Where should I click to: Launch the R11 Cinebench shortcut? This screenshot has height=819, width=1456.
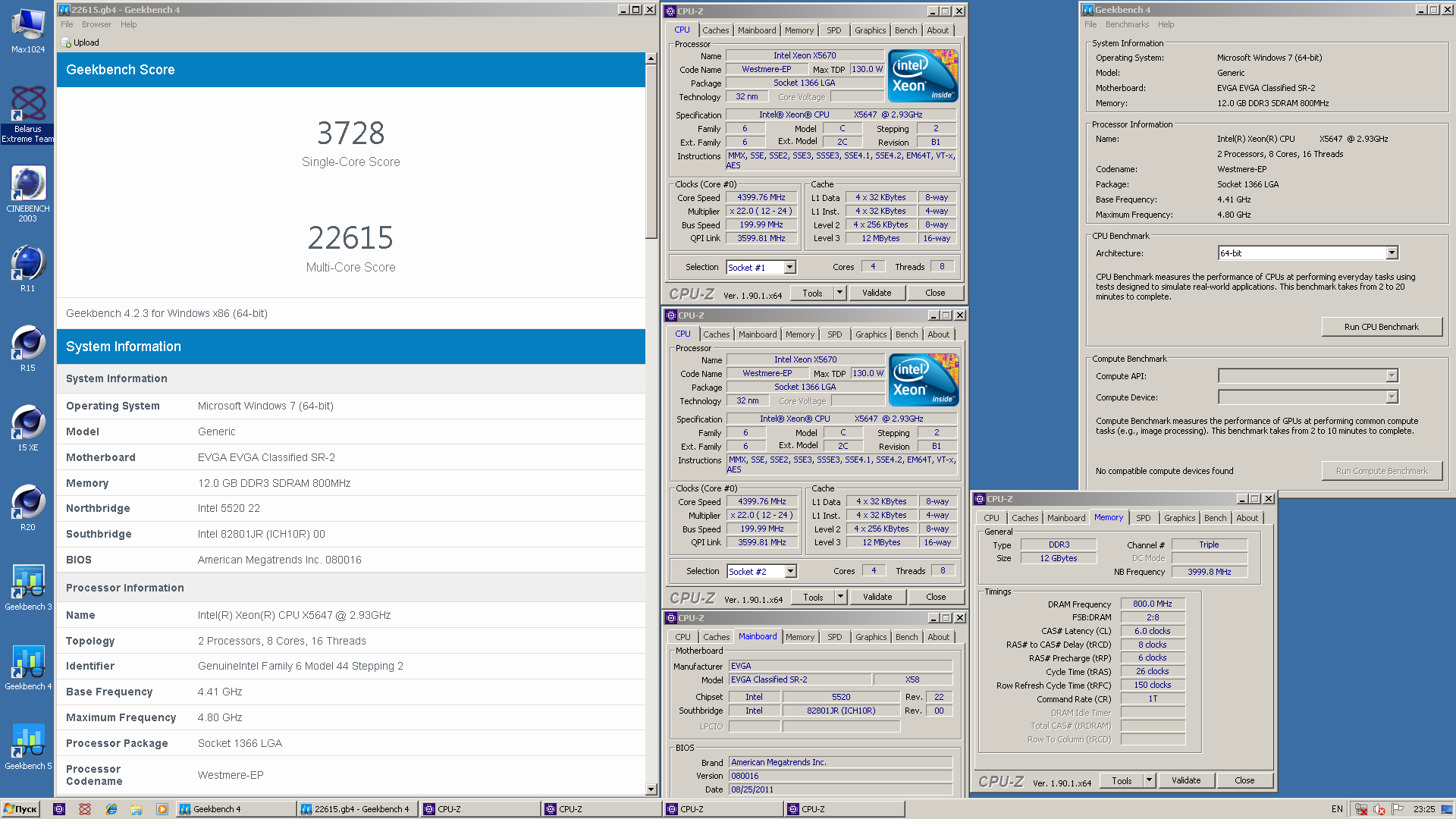click(x=28, y=268)
